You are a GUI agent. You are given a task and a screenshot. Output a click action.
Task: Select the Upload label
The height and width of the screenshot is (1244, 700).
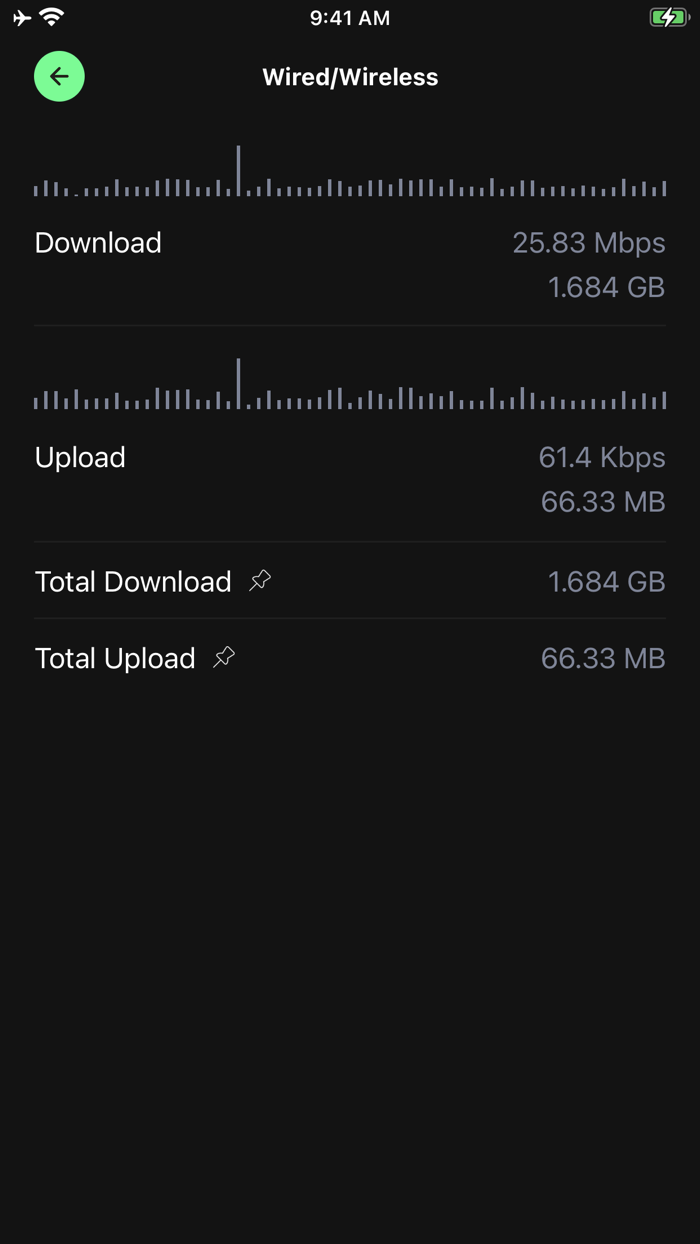[80, 457]
